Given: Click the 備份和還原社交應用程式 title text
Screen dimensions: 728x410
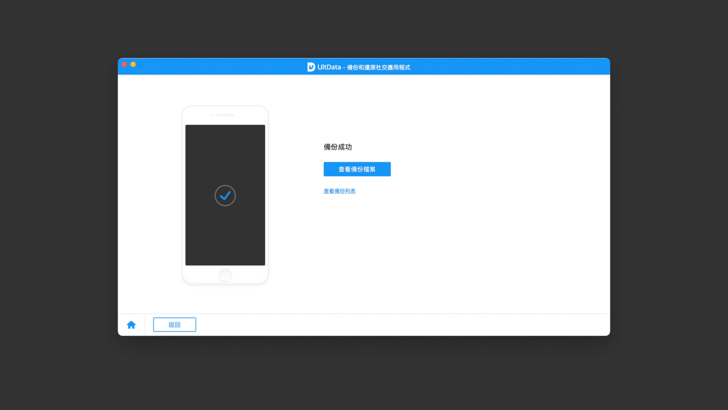Looking at the screenshot, I should pos(378,68).
